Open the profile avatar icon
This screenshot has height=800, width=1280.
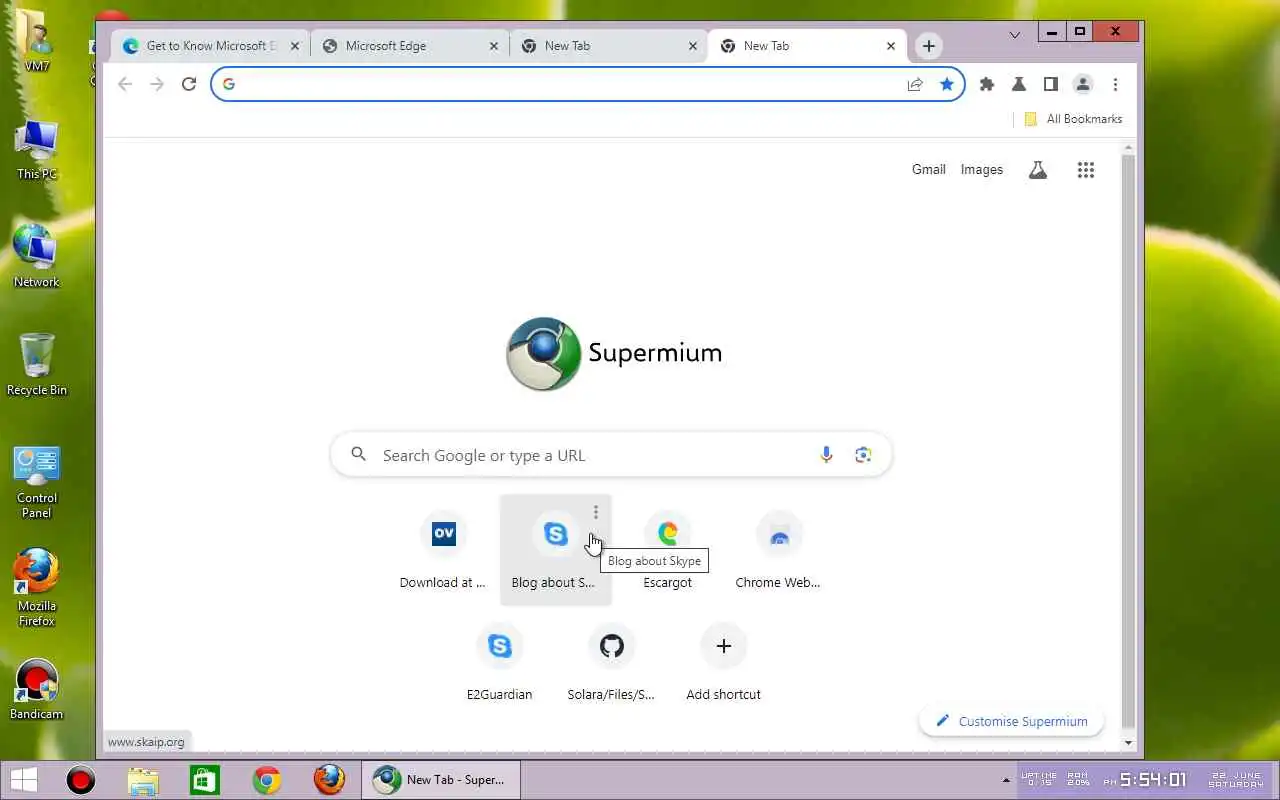[1083, 84]
